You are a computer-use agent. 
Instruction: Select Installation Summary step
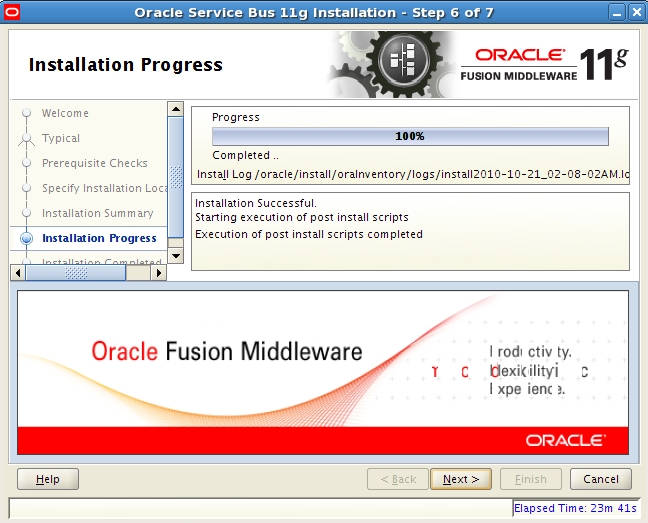click(98, 213)
